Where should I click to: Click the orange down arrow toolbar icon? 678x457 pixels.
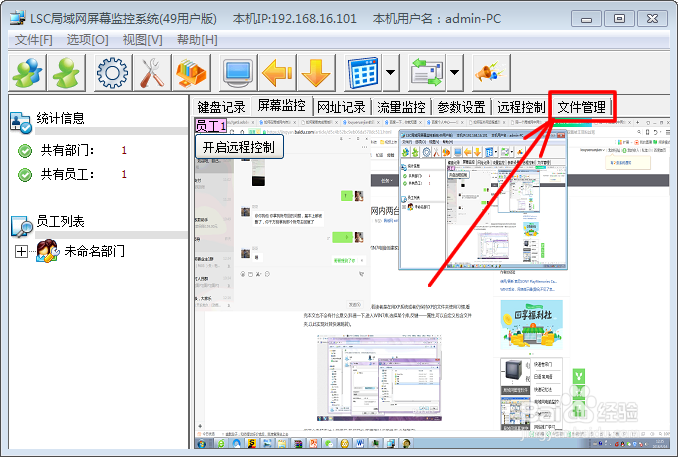pyautogui.click(x=316, y=72)
